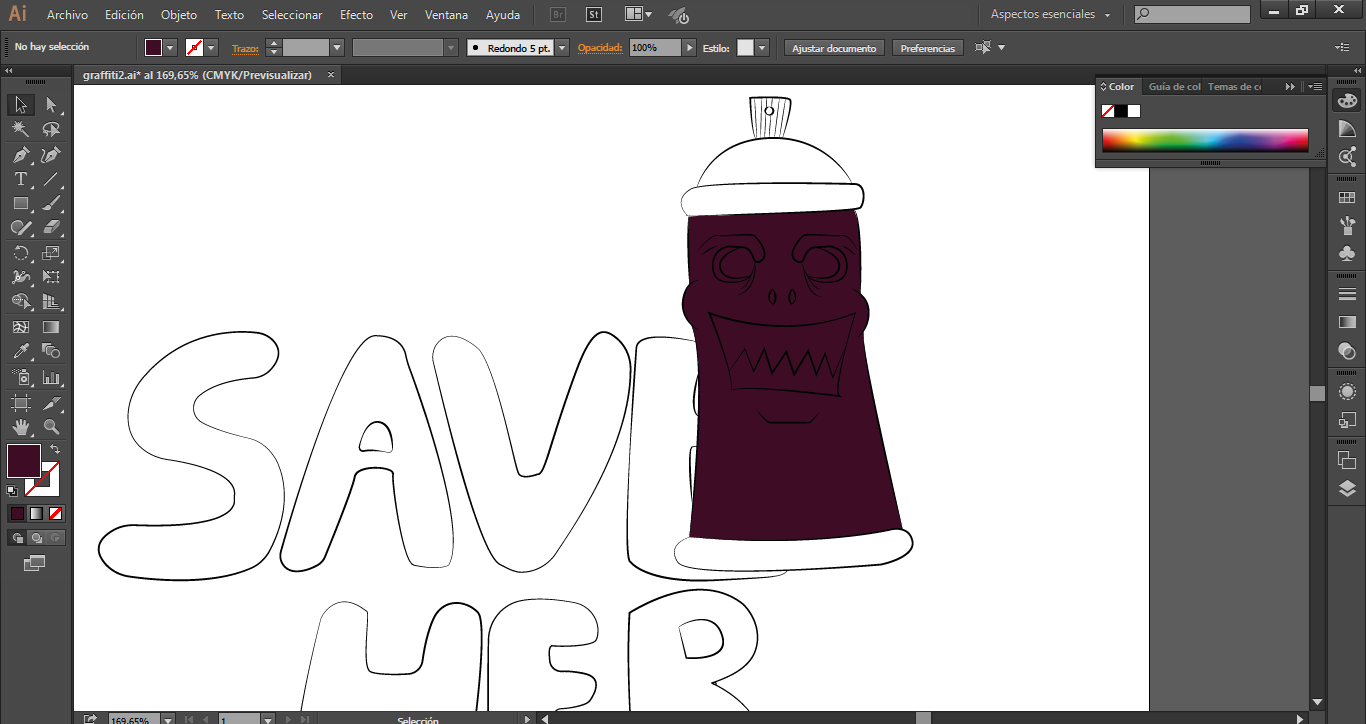The height and width of the screenshot is (724, 1366).
Task: Switch to Draw Behind mode
Action: click(37, 538)
